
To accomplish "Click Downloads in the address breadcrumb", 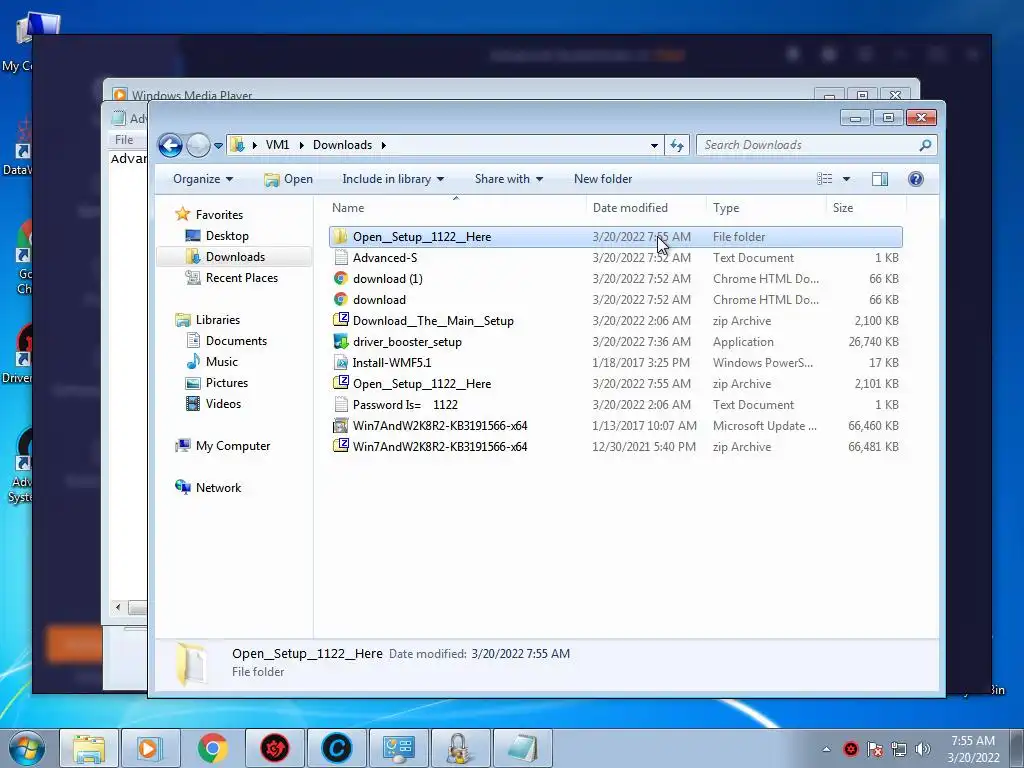I will 342,145.
